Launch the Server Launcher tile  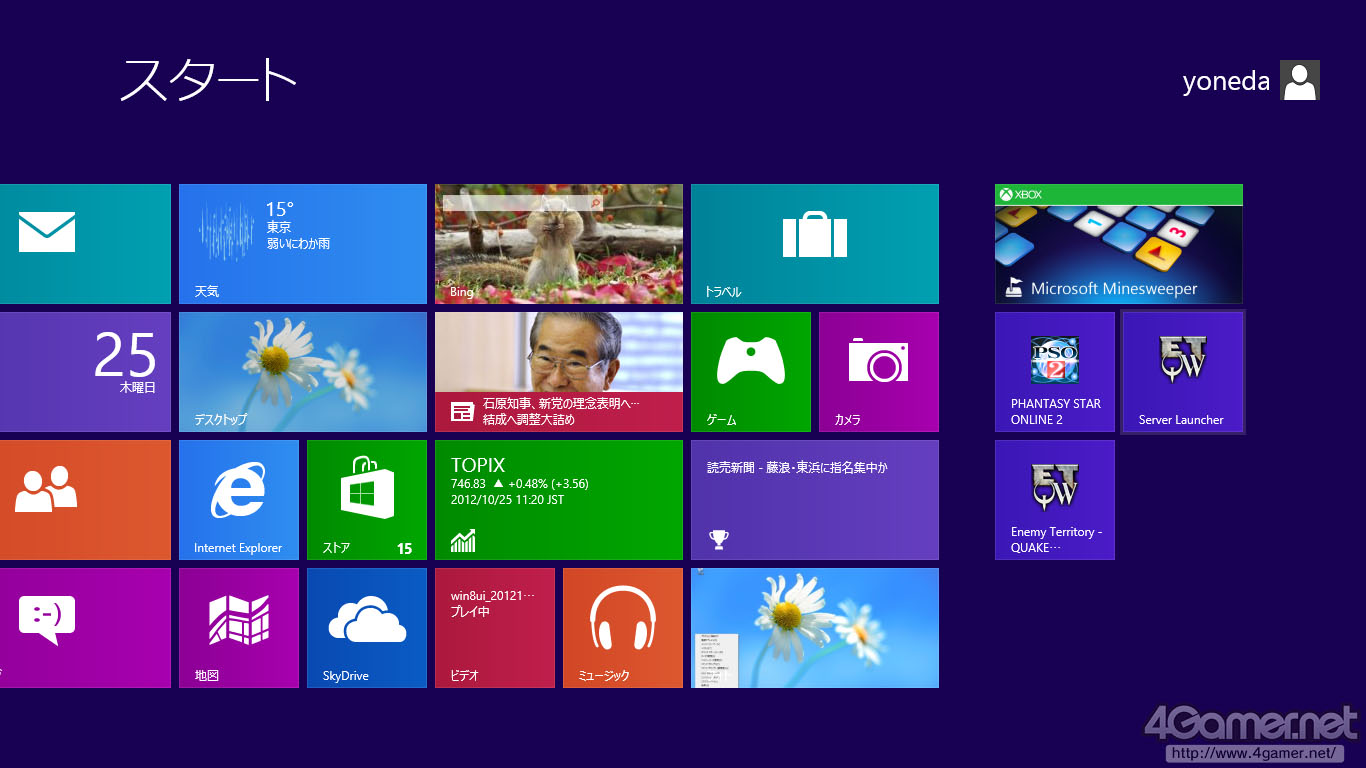(1183, 372)
